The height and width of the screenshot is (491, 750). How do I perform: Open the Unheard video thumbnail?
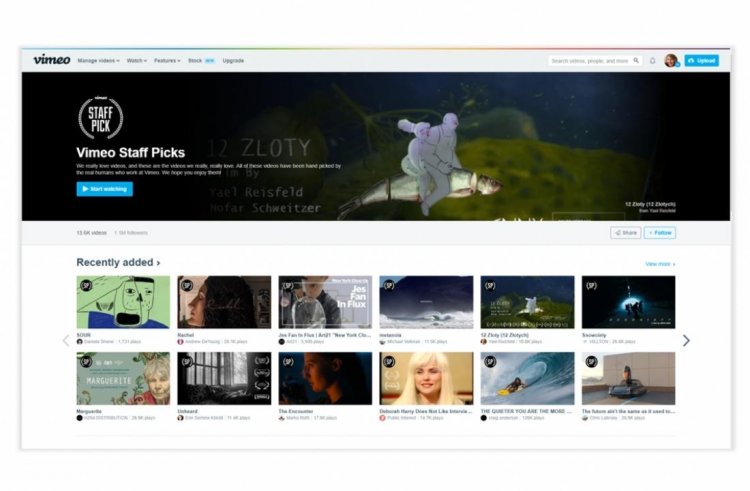pyautogui.click(x=224, y=379)
